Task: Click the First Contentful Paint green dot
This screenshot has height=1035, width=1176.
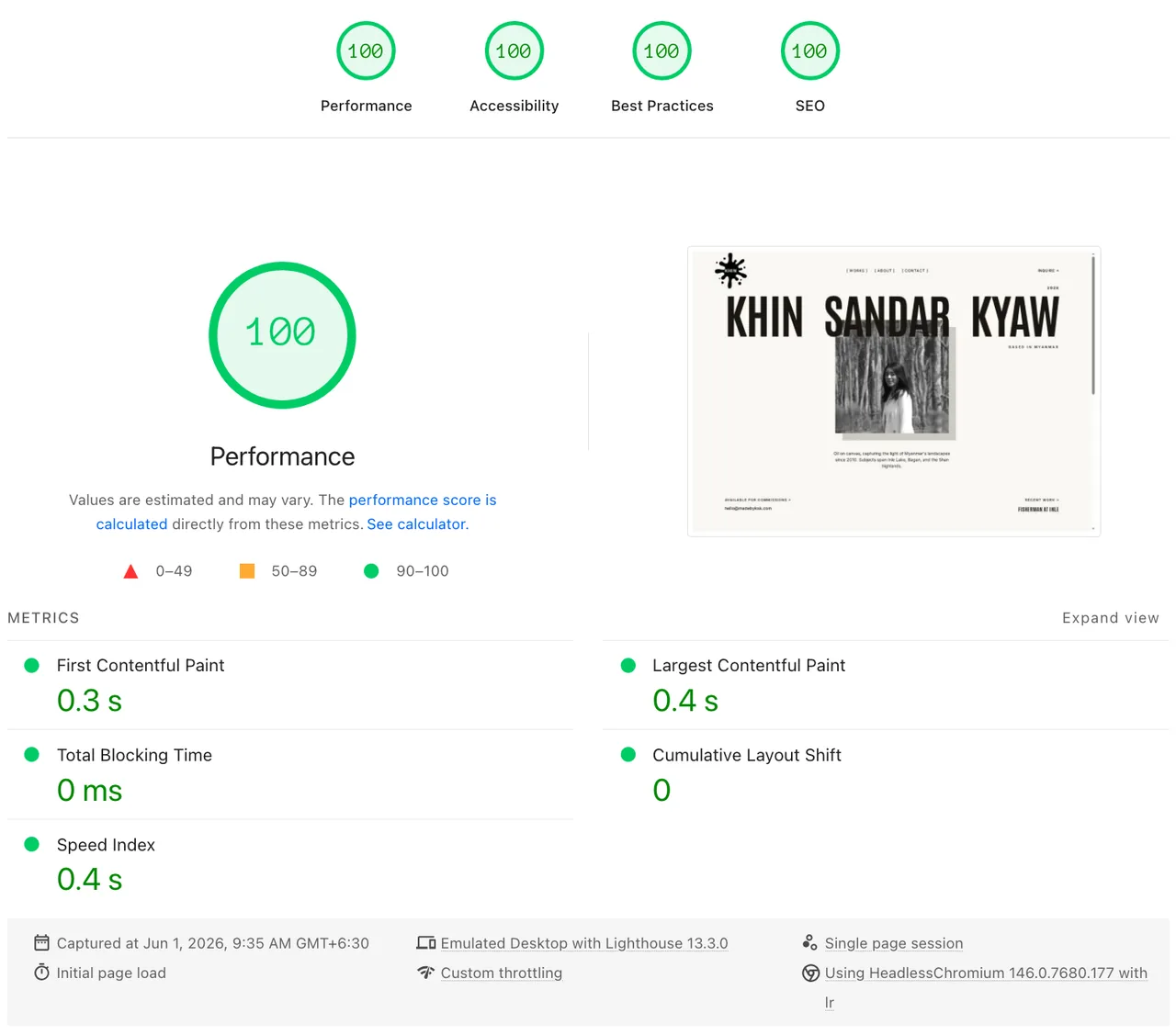Action: pyautogui.click(x=31, y=666)
